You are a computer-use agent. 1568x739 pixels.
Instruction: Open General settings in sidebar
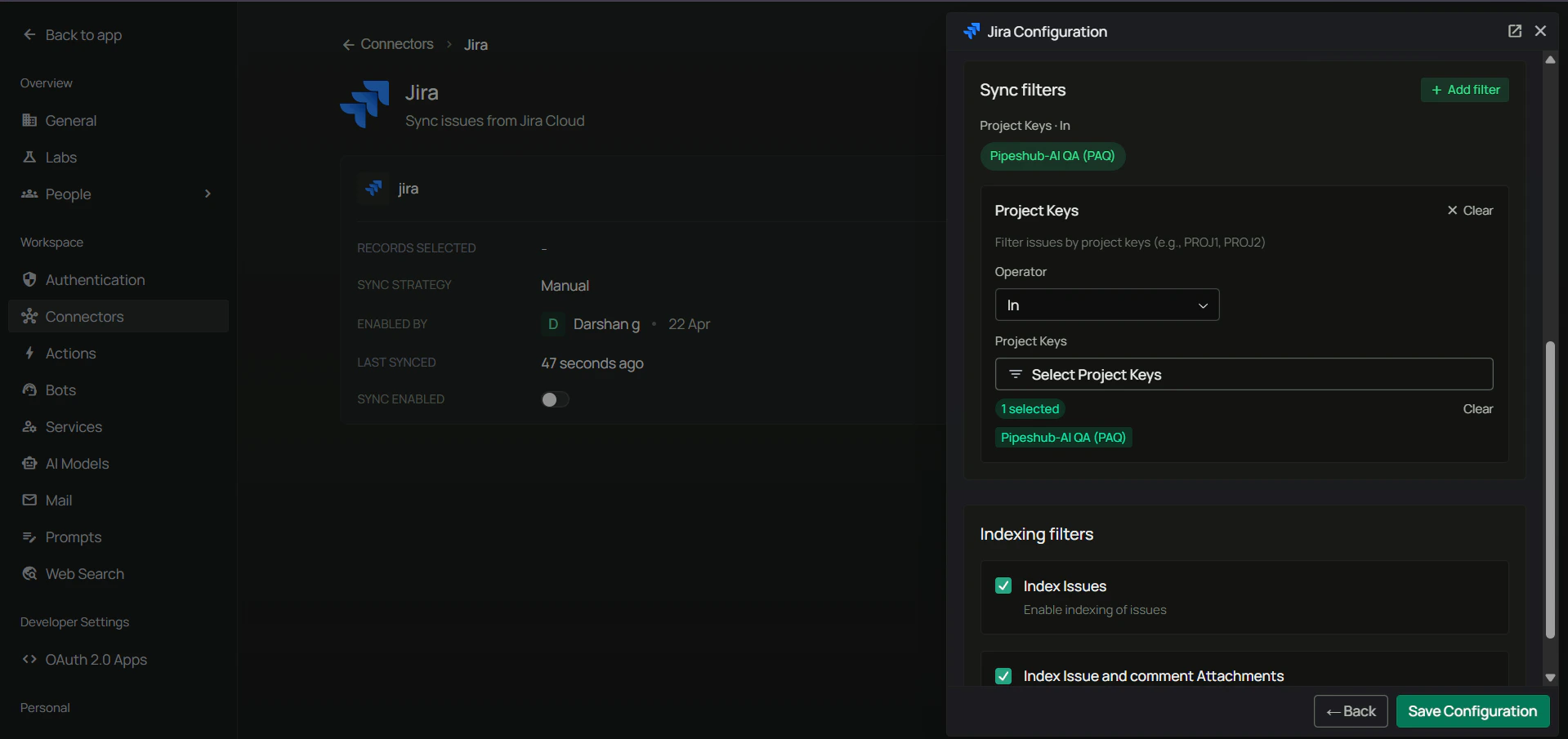click(118, 120)
